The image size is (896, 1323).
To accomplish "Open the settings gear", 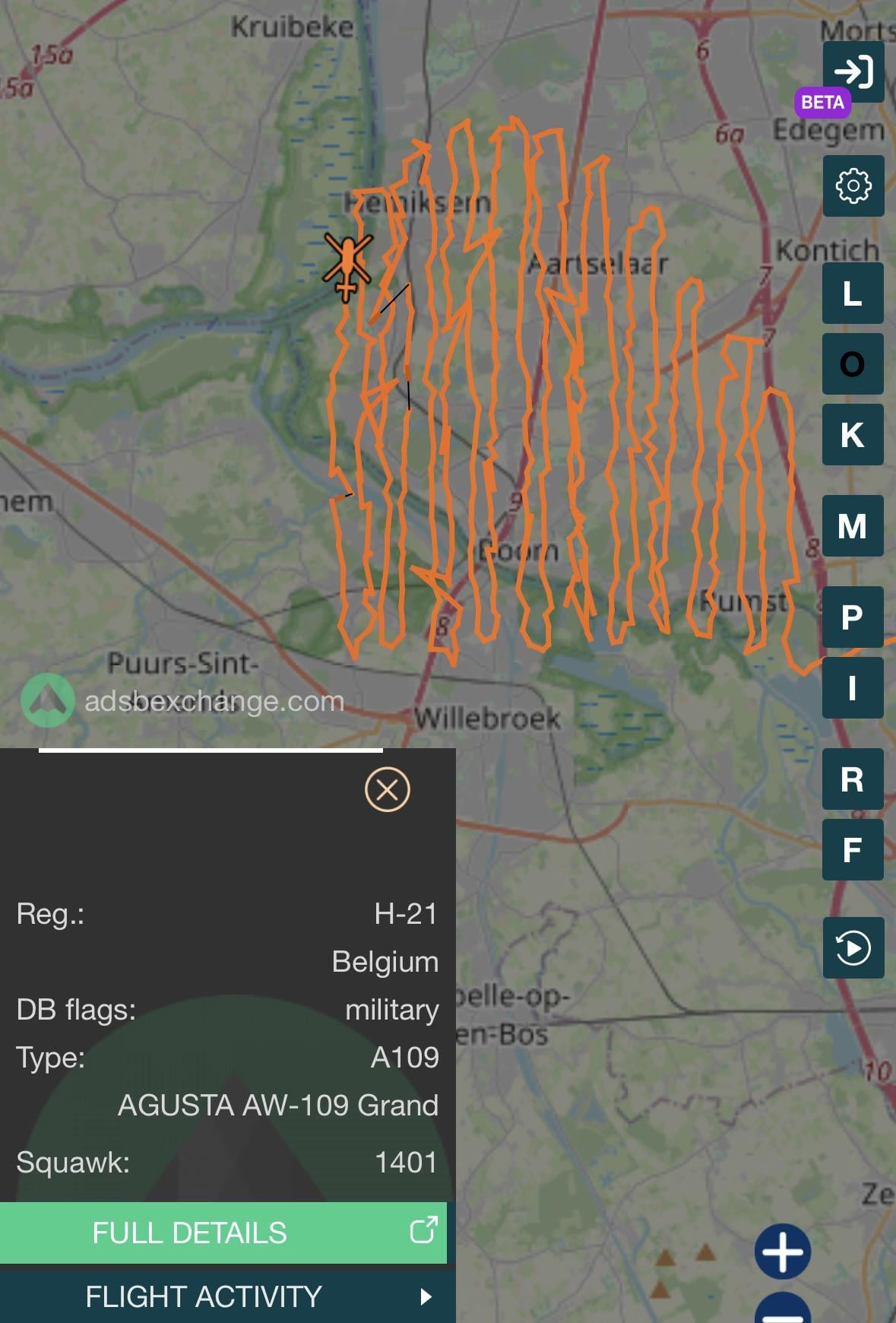I will click(x=853, y=186).
